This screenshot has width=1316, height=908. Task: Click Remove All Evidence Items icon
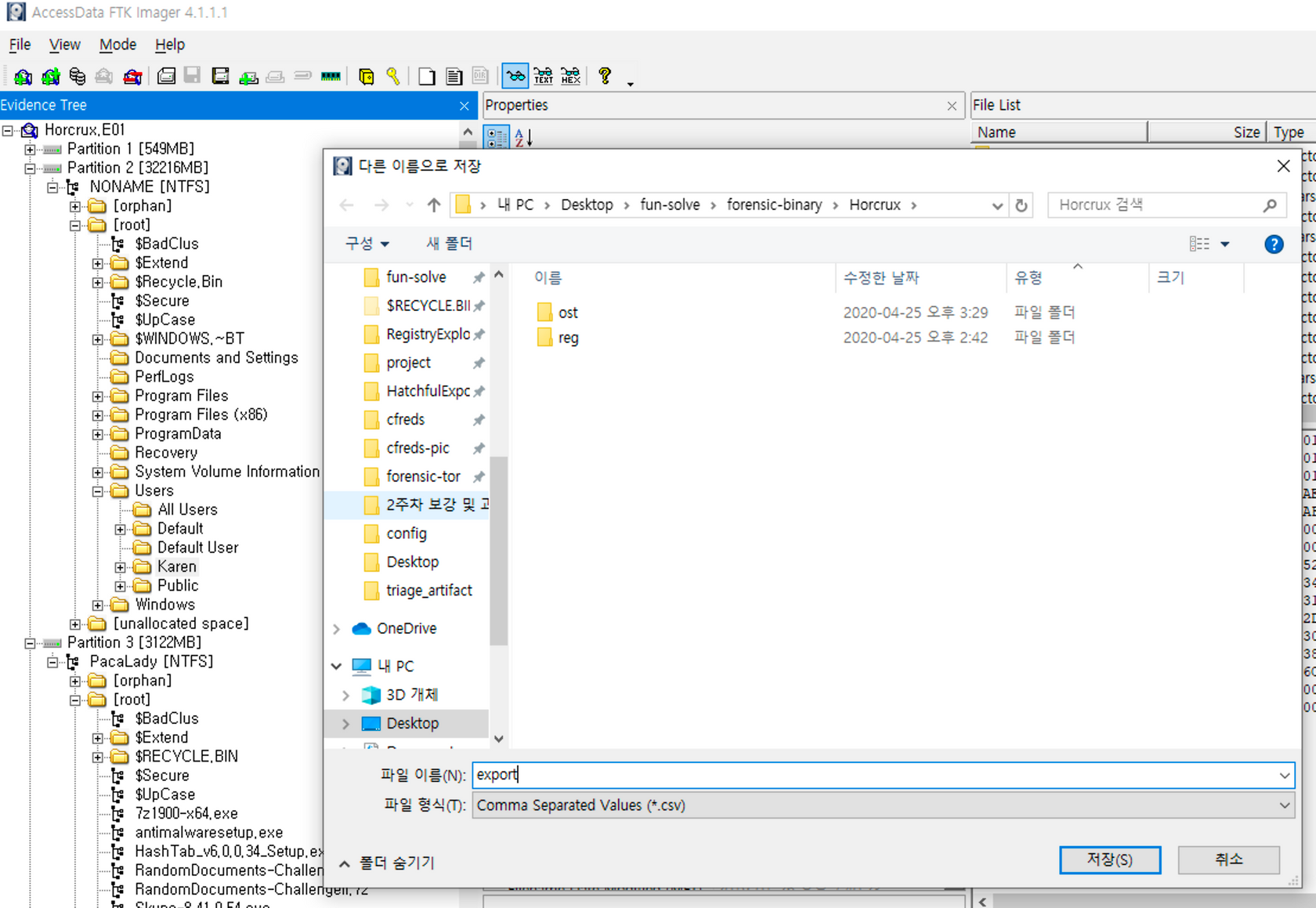133,76
